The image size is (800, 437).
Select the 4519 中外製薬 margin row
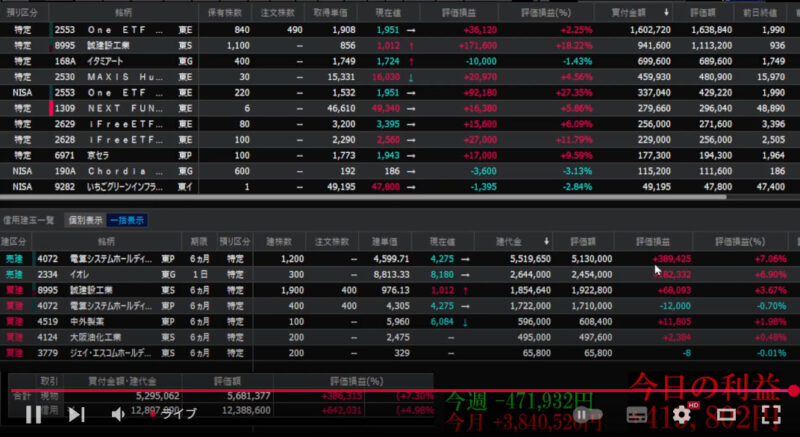(x=400, y=322)
